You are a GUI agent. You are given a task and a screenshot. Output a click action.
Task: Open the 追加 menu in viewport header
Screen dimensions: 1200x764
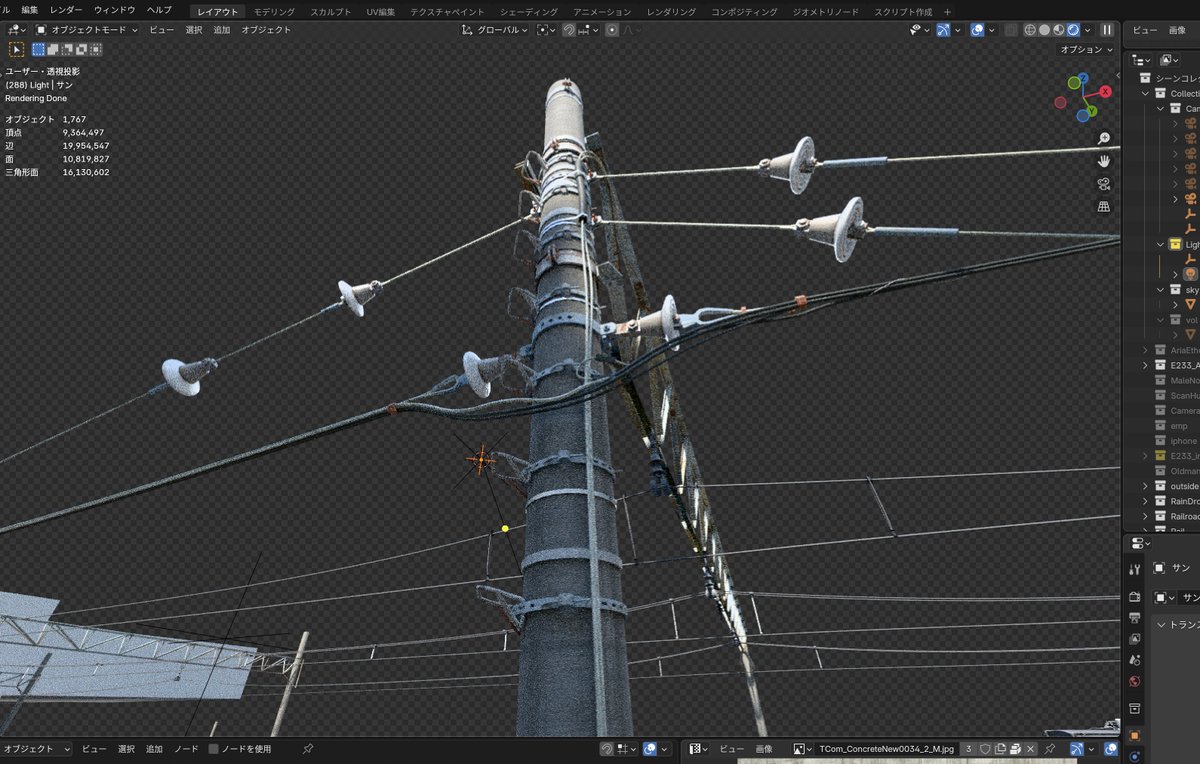[x=222, y=30]
